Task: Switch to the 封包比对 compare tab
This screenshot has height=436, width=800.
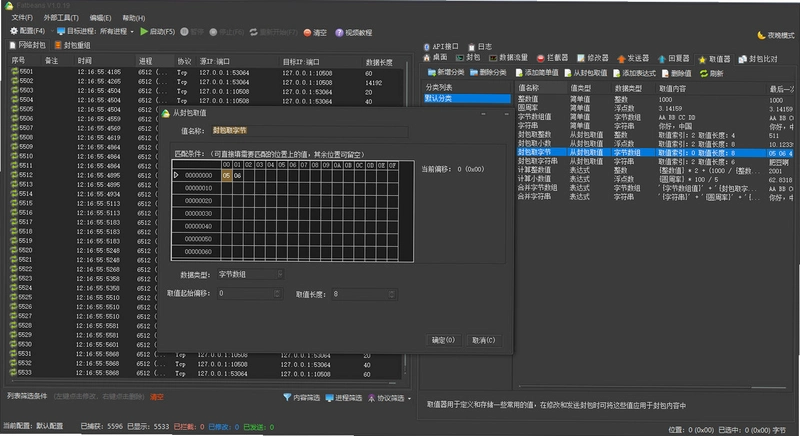Action: coord(758,59)
